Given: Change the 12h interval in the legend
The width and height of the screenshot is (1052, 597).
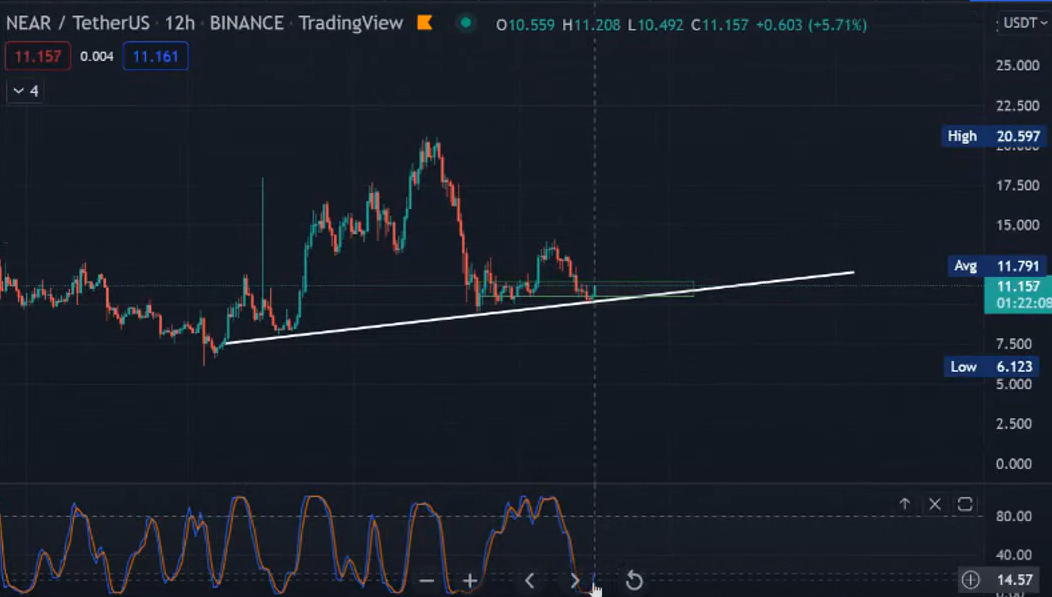Looking at the screenshot, I should pyautogui.click(x=180, y=22).
